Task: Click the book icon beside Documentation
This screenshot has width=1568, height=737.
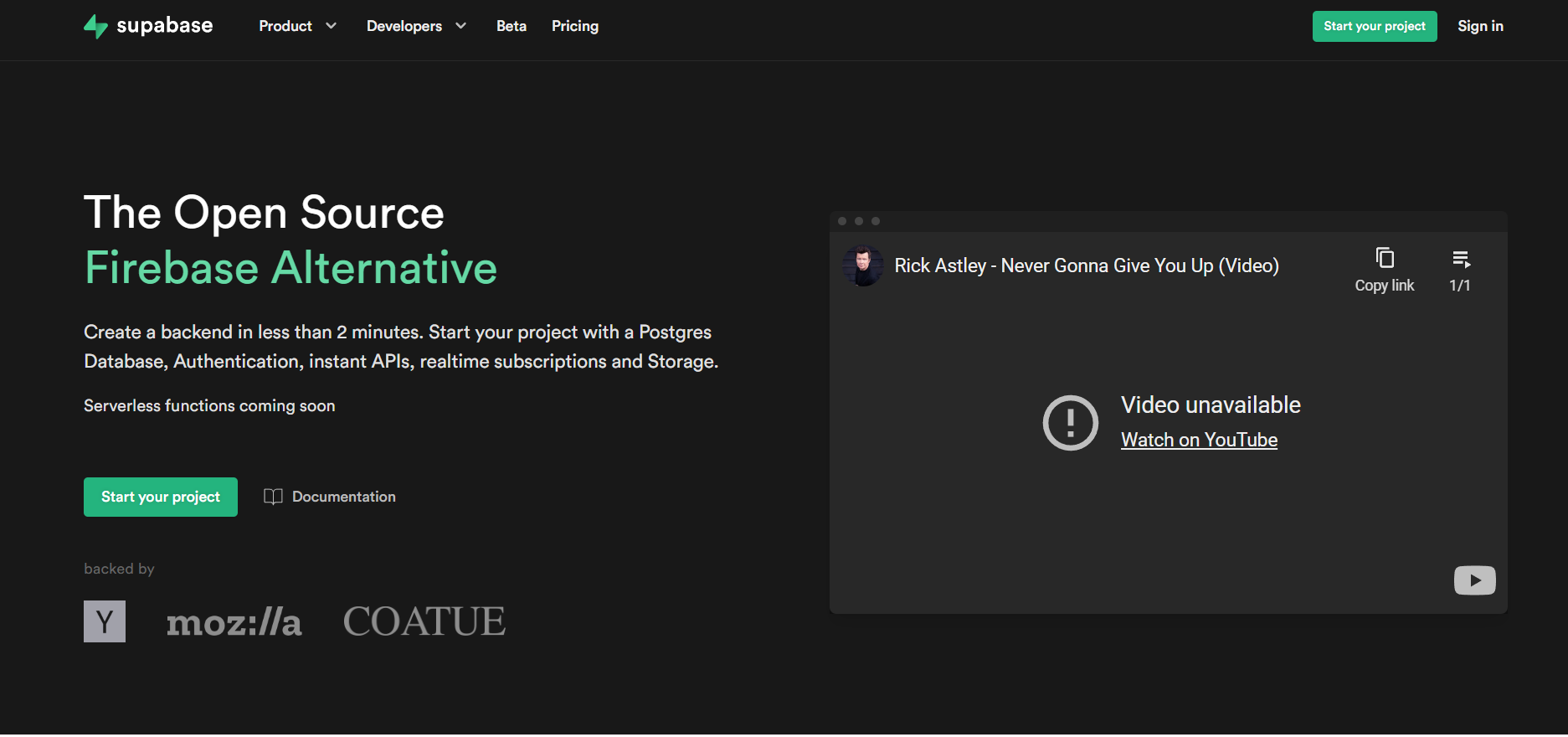Action: 273,497
